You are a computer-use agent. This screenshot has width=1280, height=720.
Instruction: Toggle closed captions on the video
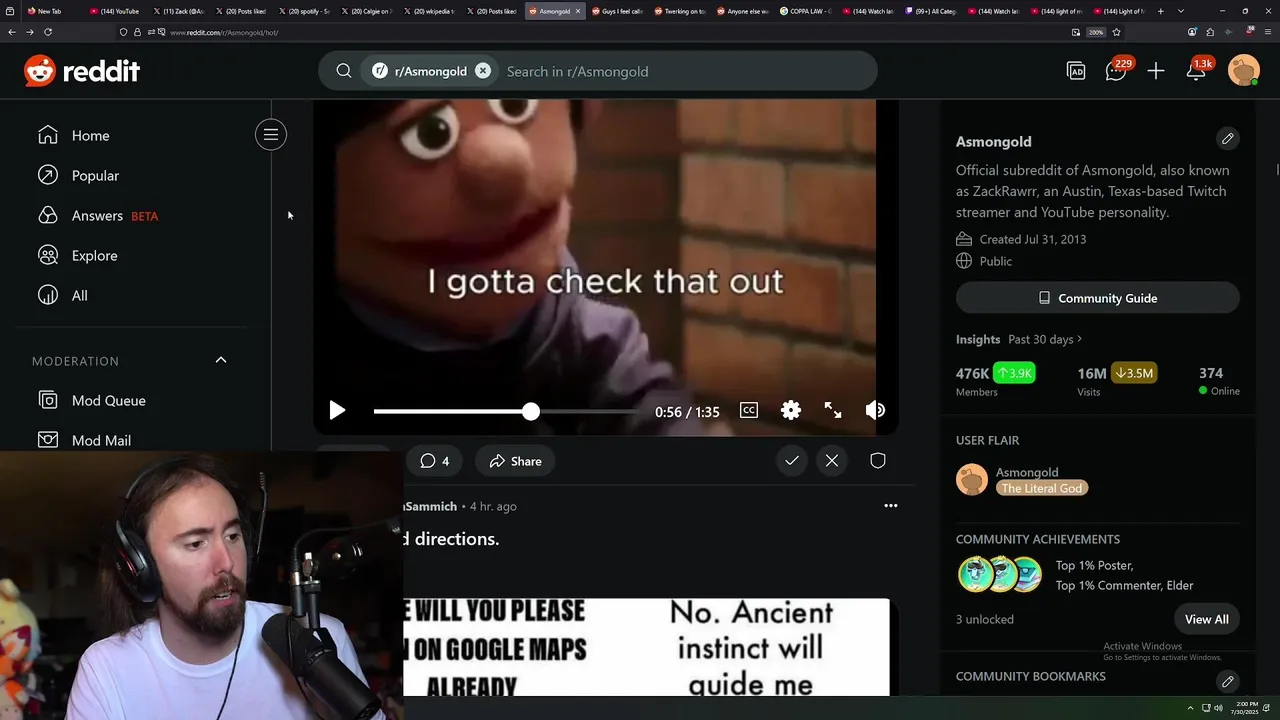pyautogui.click(x=749, y=410)
